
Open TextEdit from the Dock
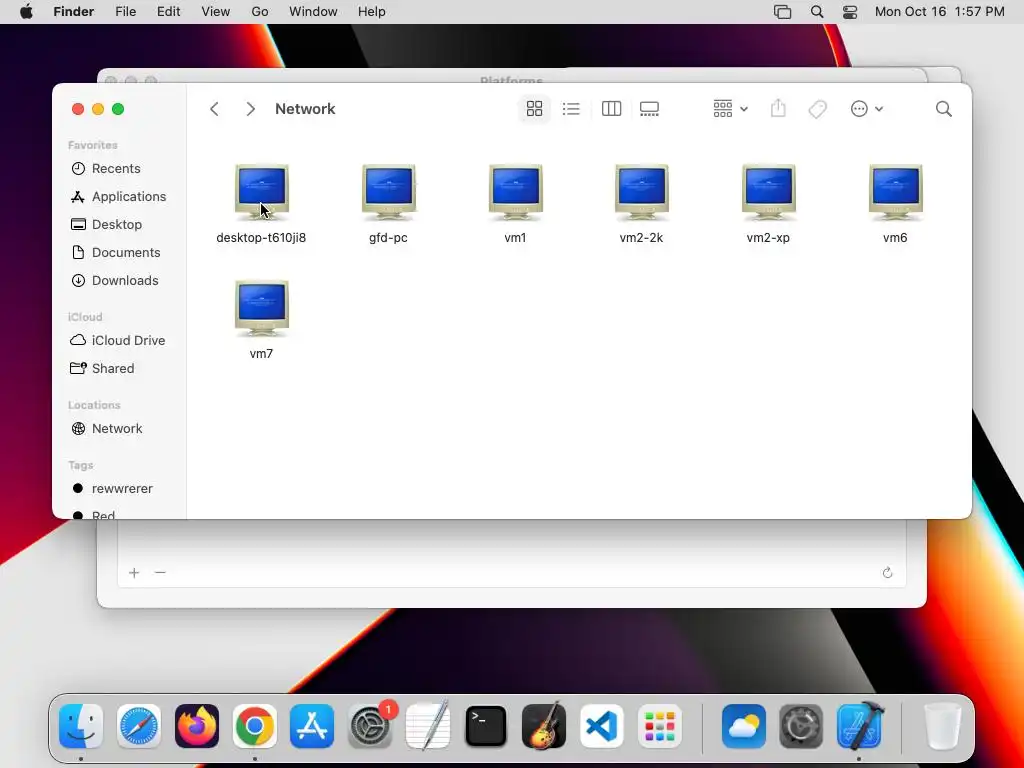pos(428,726)
